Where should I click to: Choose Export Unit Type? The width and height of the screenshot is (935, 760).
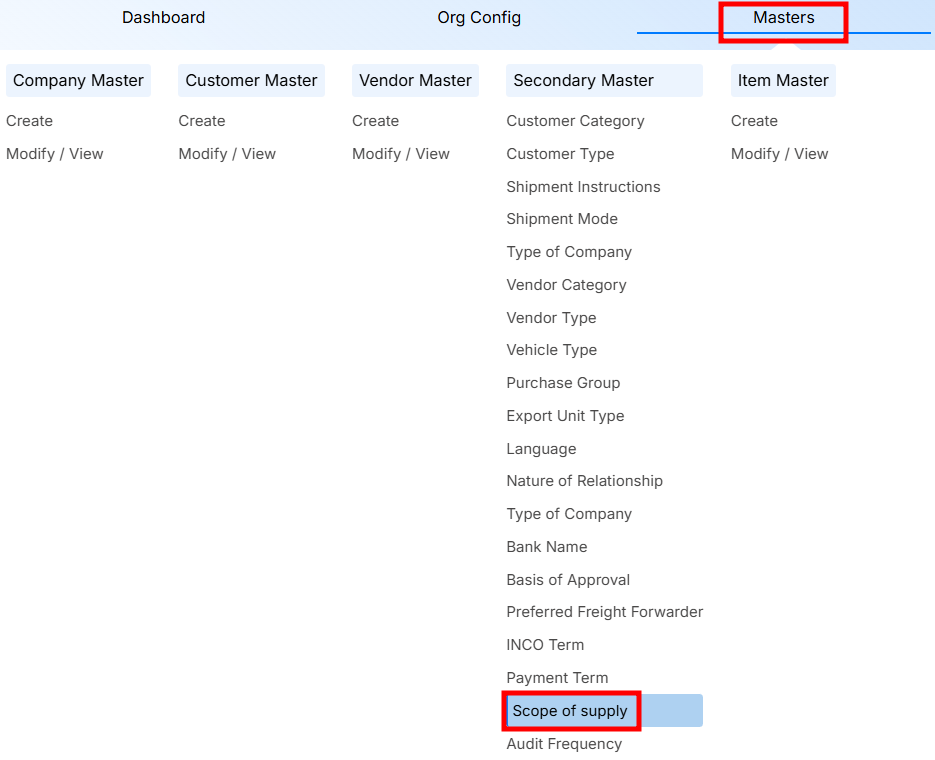[565, 416]
